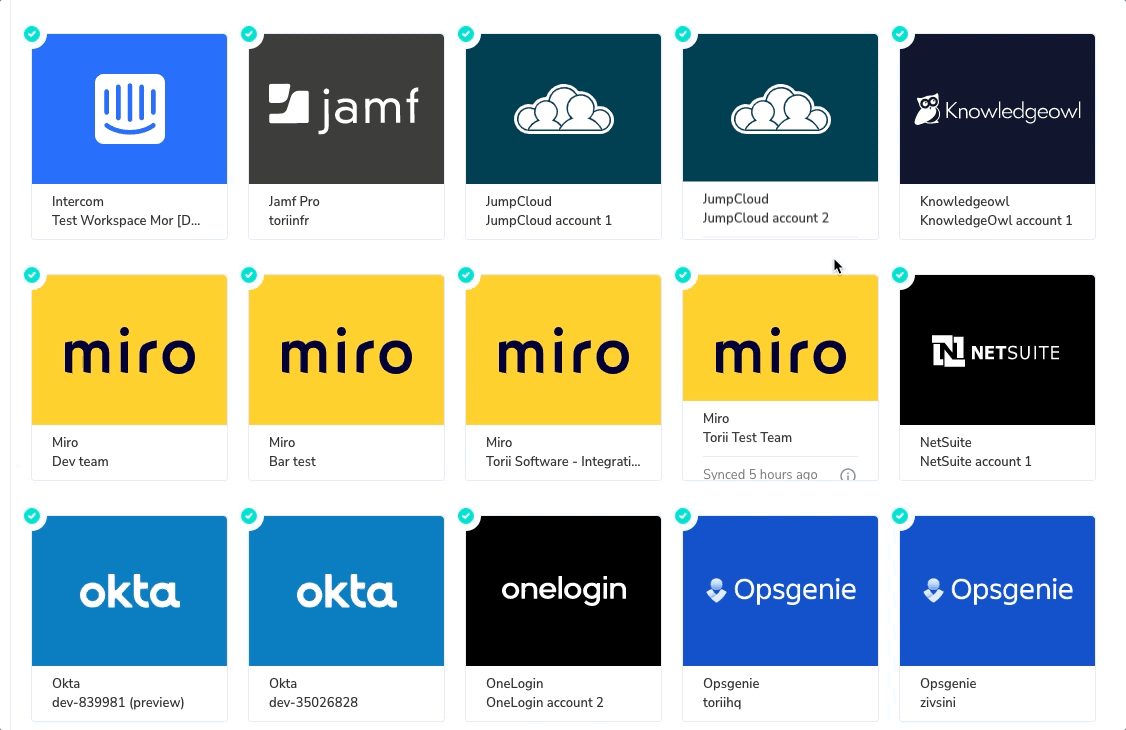Screen dimensions: 1126x730
Task: Click Okta dev-839981 status checkmark
Action: click(32, 516)
